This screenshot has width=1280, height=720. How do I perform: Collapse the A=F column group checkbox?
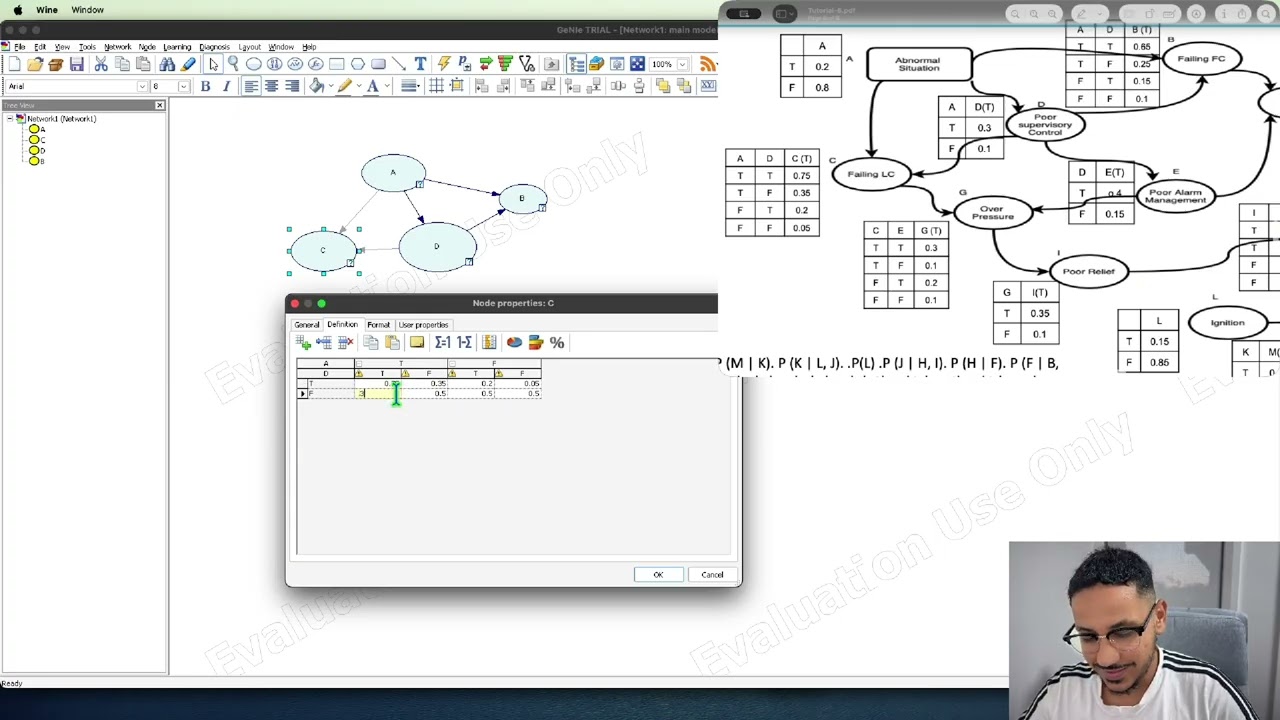click(x=452, y=363)
